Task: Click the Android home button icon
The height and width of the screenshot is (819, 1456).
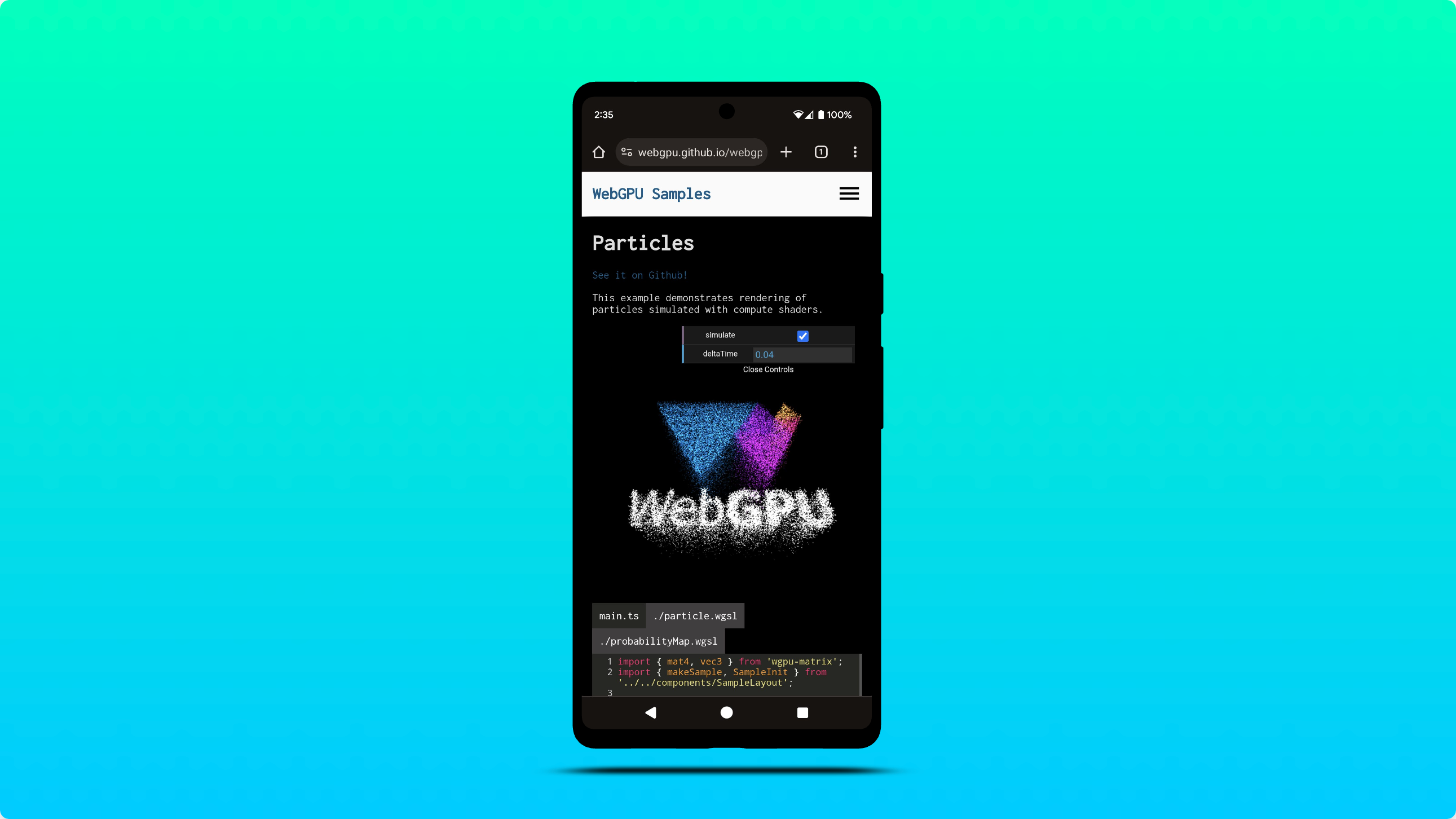Action: 727,712
